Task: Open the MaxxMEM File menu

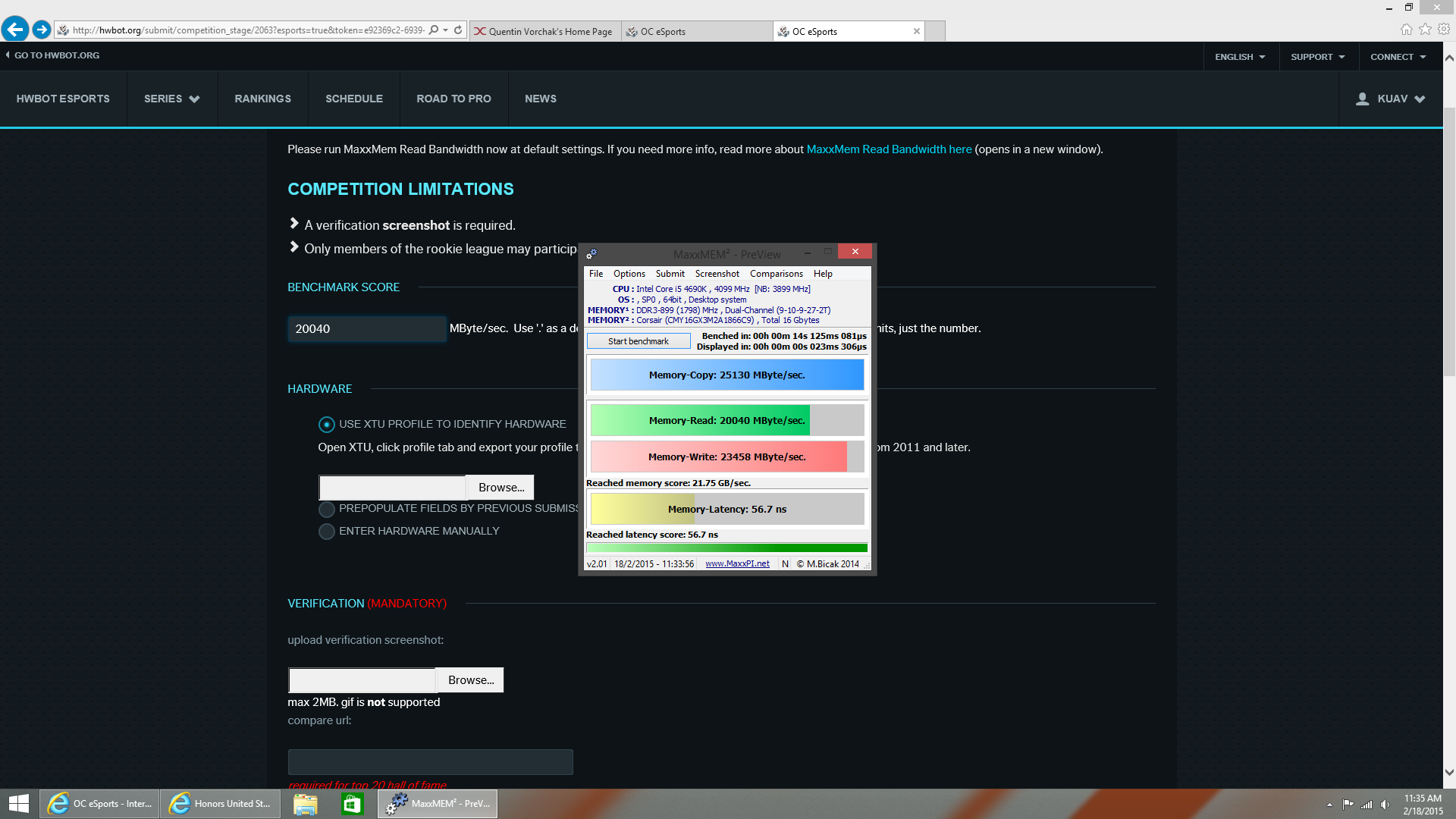Action: 596,274
